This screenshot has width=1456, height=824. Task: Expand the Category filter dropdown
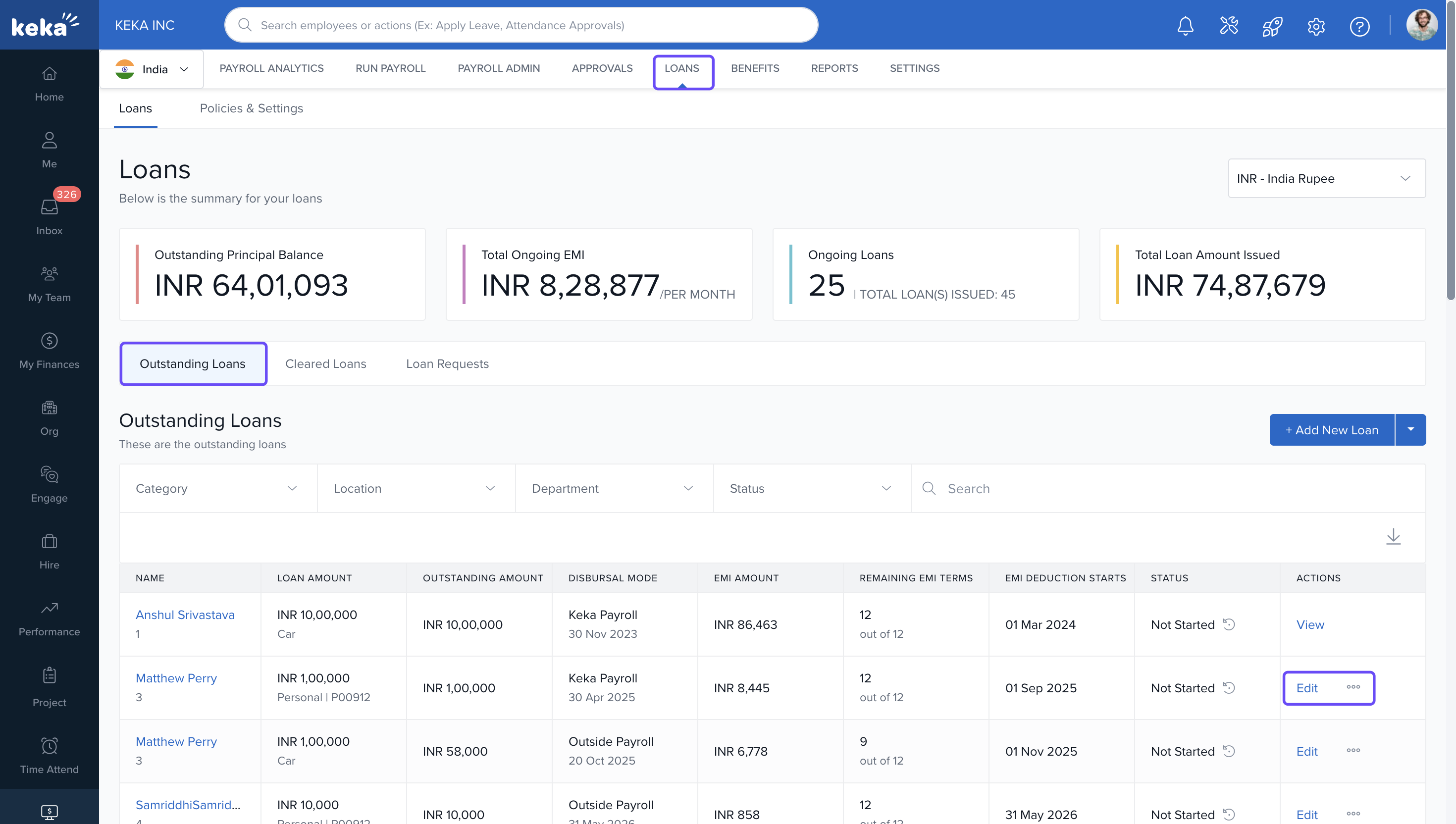coord(217,488)
